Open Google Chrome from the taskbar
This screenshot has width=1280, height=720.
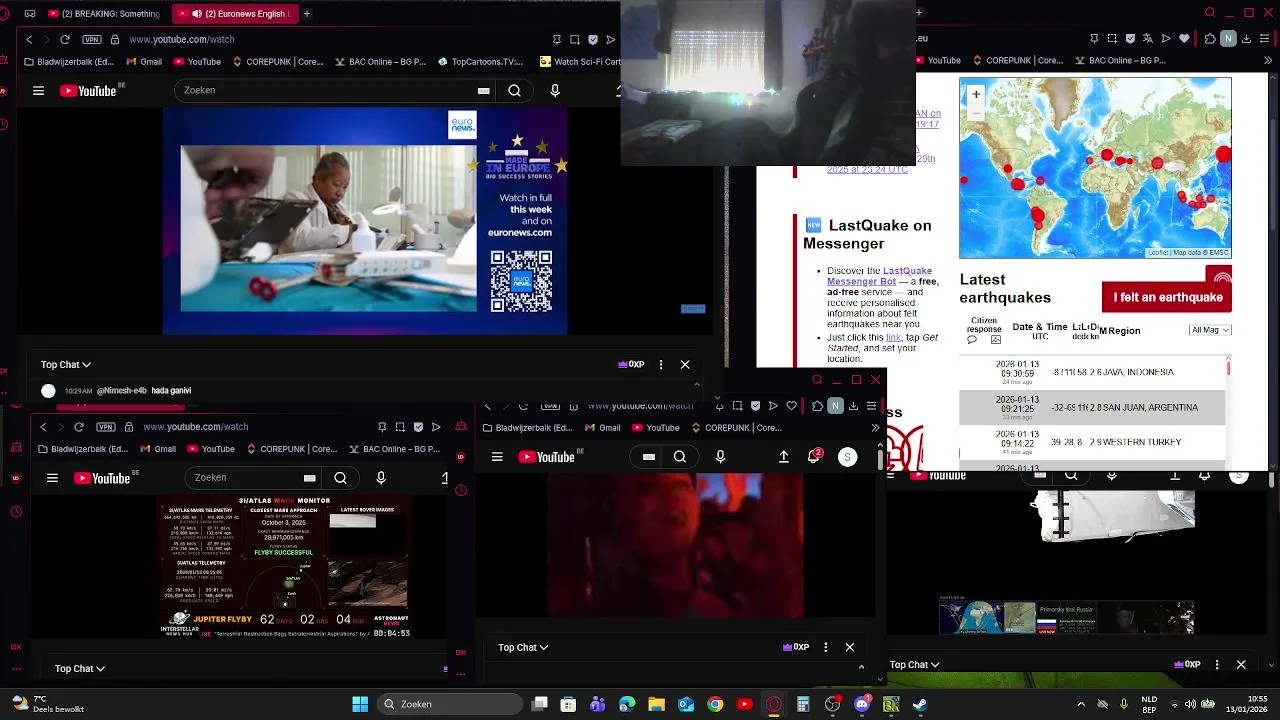[x=715, y=704]
